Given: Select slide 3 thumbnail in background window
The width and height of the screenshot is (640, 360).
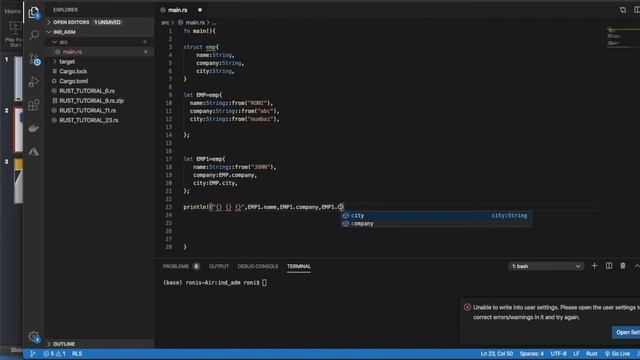Looking at the screenshot, I should [x=18, y=181].
